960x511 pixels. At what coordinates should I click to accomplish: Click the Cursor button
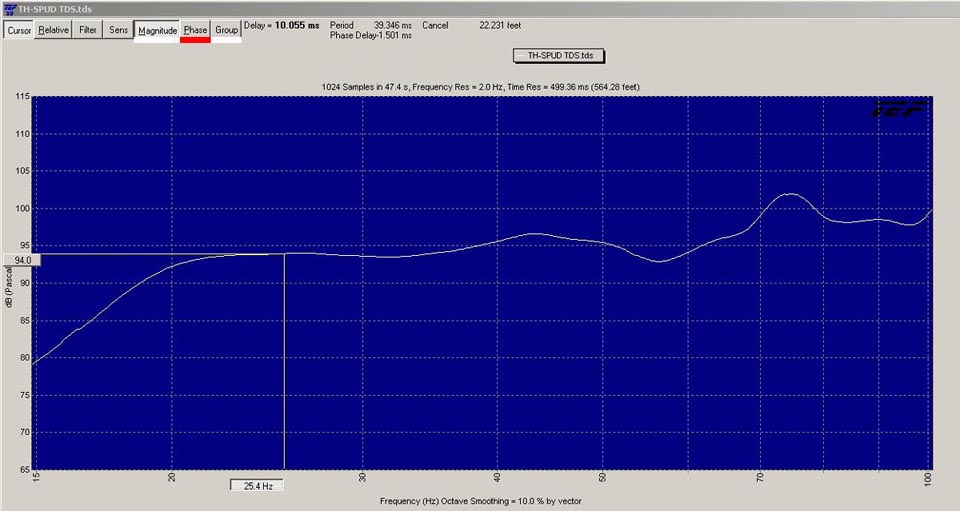(x=19, y=30)
